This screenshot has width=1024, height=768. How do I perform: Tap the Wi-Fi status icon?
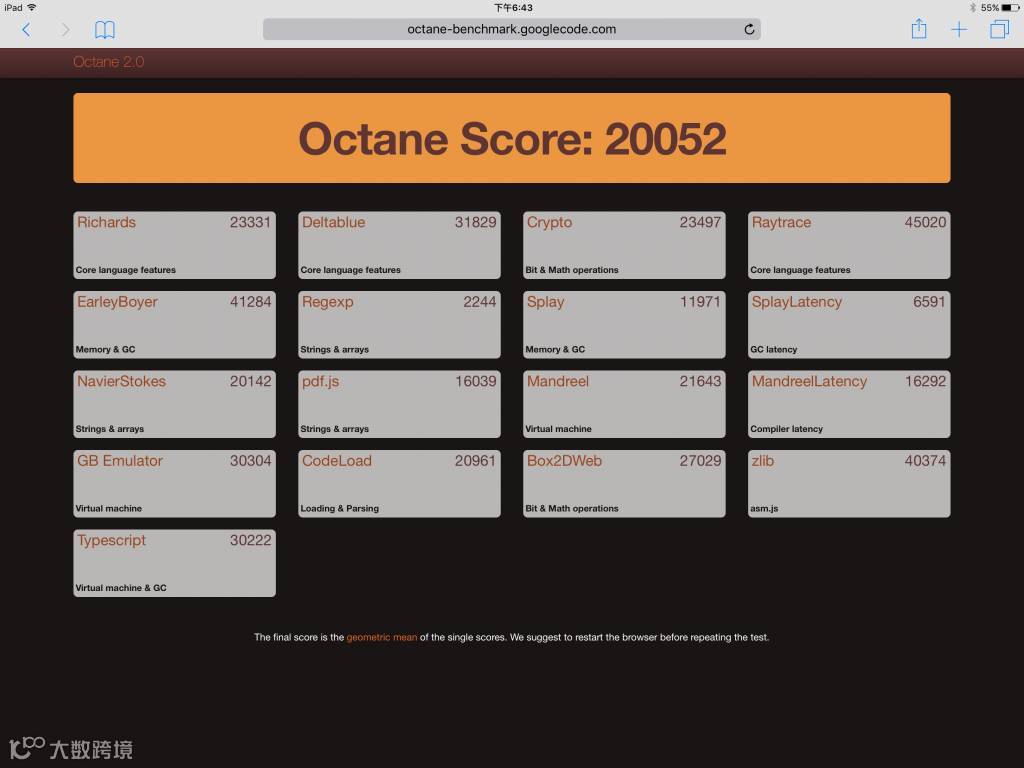tap(31, 7)
